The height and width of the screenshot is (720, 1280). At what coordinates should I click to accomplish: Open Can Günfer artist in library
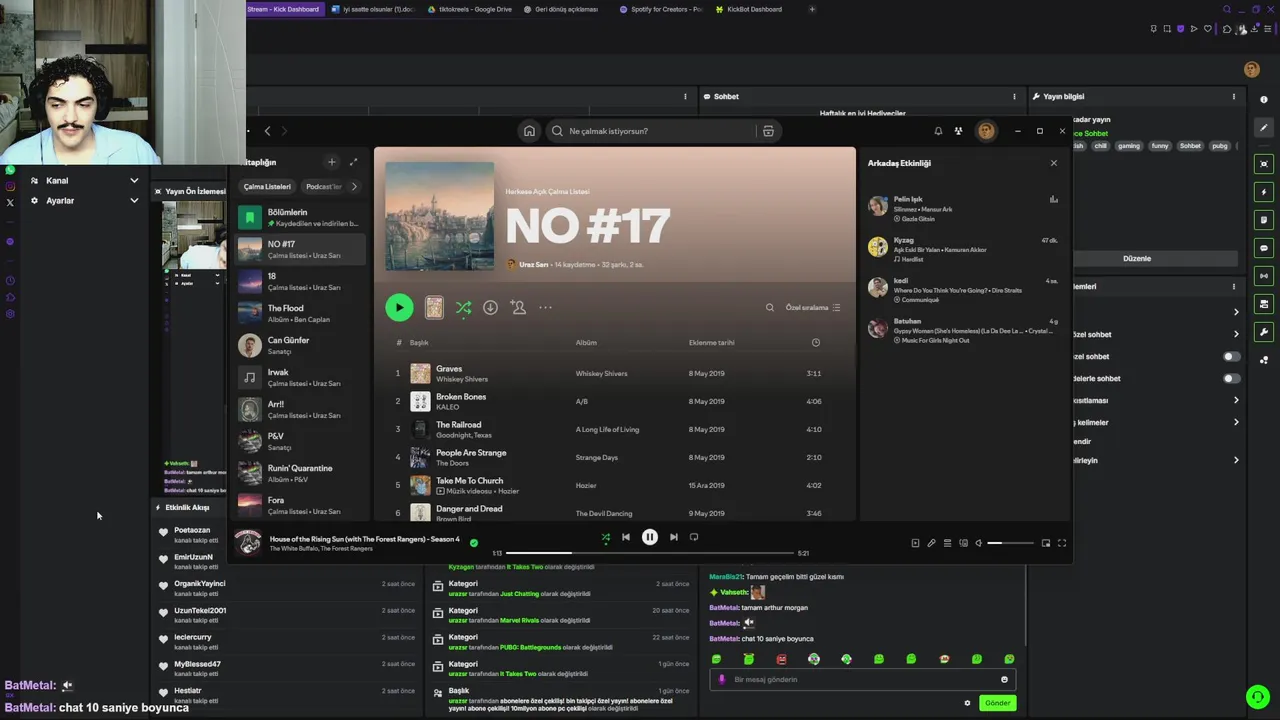coord(301,345)
